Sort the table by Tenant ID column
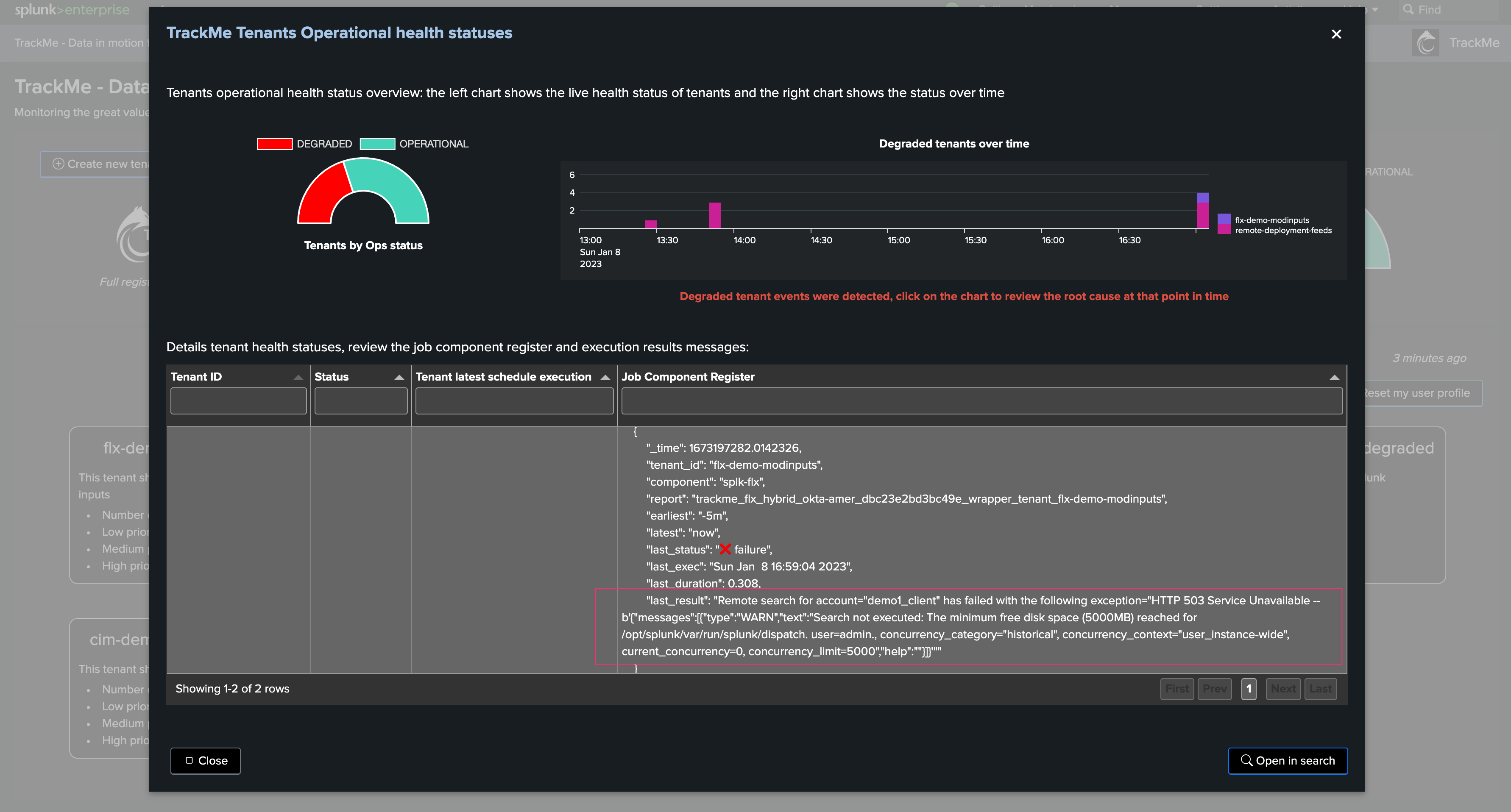This screenshot has height=812, width=1511. pyautogui.click(x=298, y=377)
